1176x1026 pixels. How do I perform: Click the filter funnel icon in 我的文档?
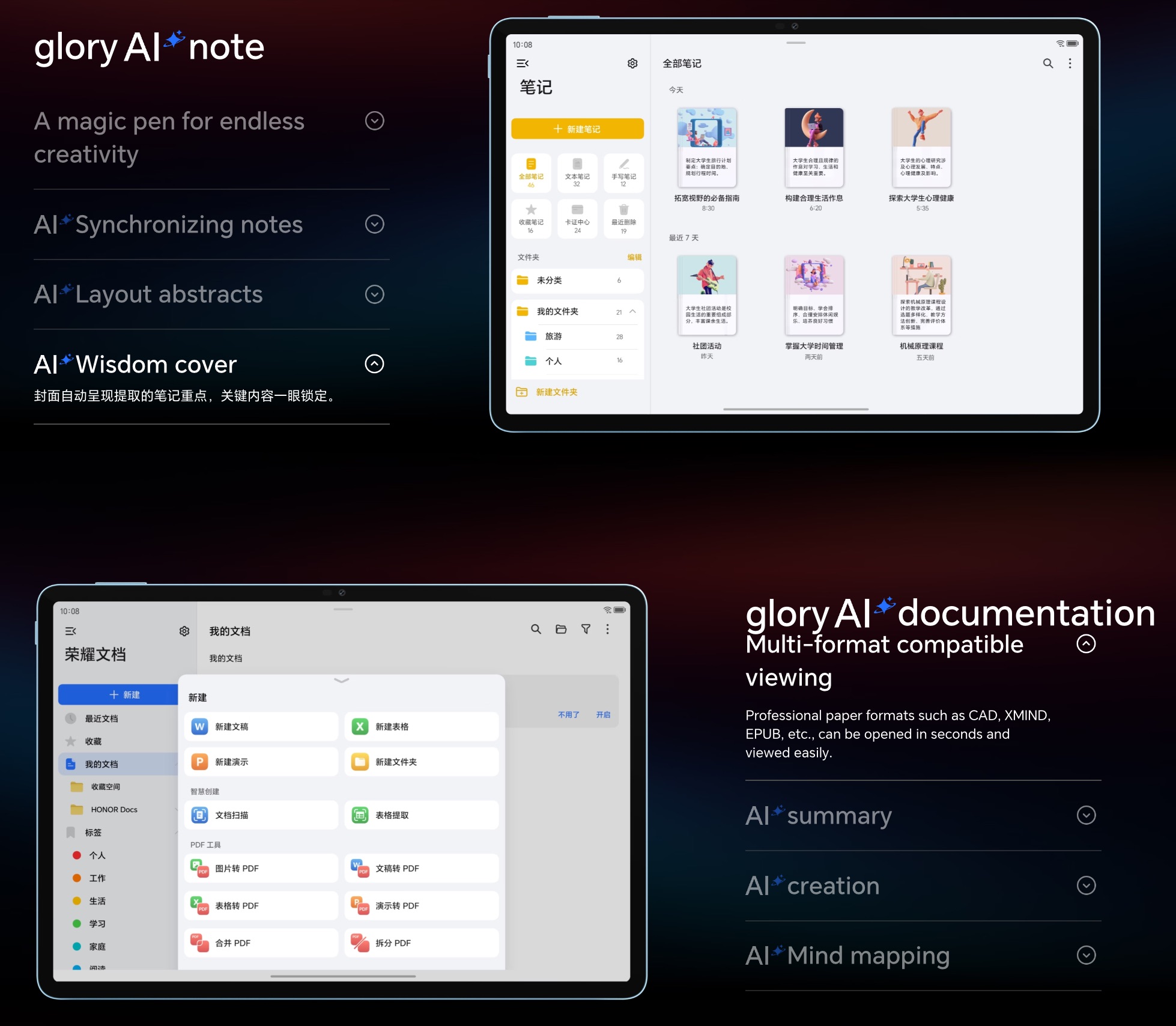click(586, 629)
